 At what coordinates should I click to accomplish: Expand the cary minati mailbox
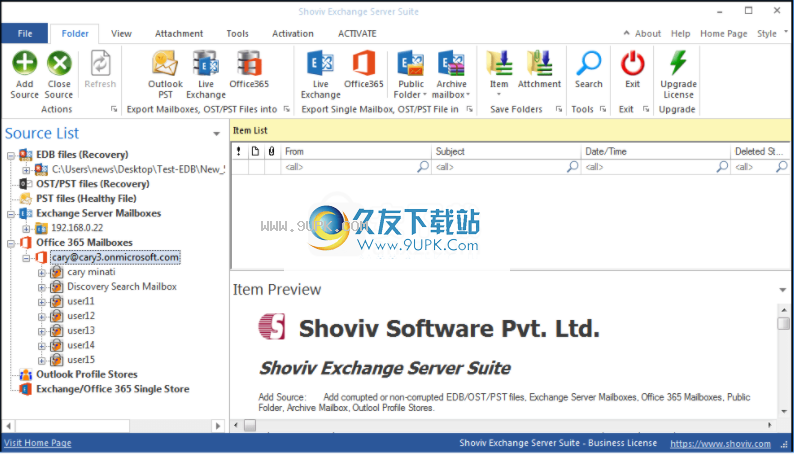[42, 273]
